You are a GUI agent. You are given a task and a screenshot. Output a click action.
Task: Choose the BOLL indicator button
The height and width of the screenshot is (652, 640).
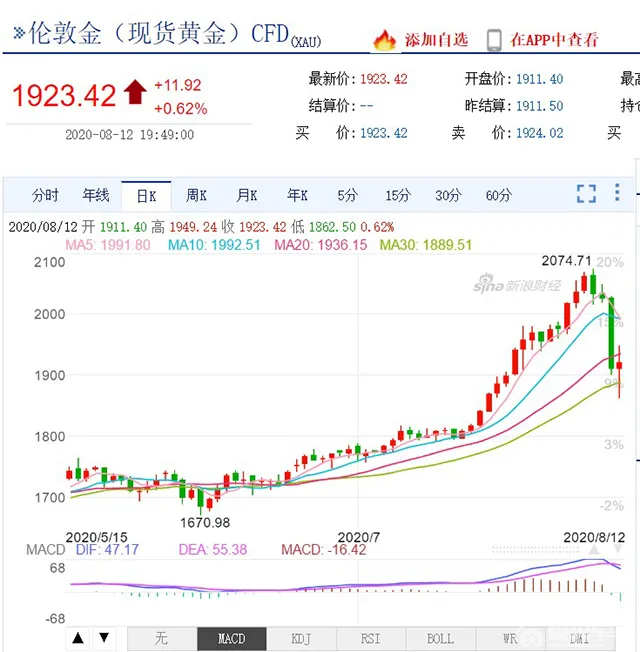(x=440, y=639)
